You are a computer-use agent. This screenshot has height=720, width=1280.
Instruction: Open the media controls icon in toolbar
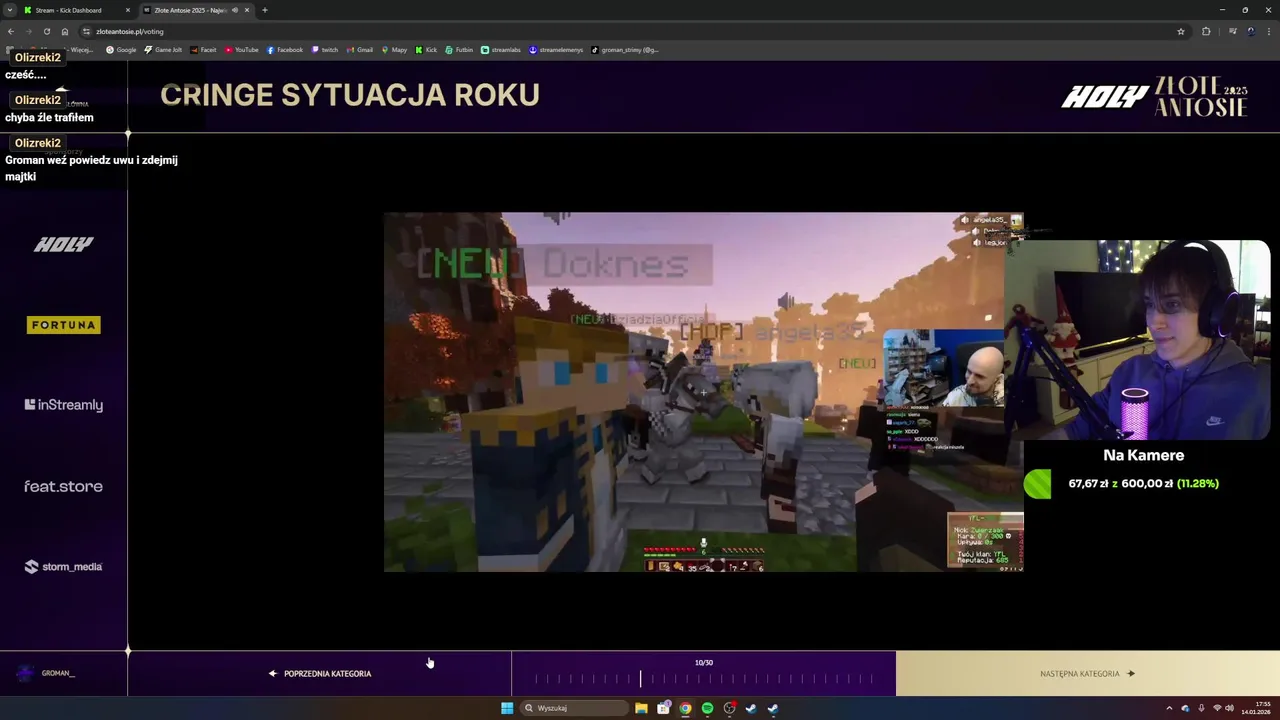(x=1233, y=31)
